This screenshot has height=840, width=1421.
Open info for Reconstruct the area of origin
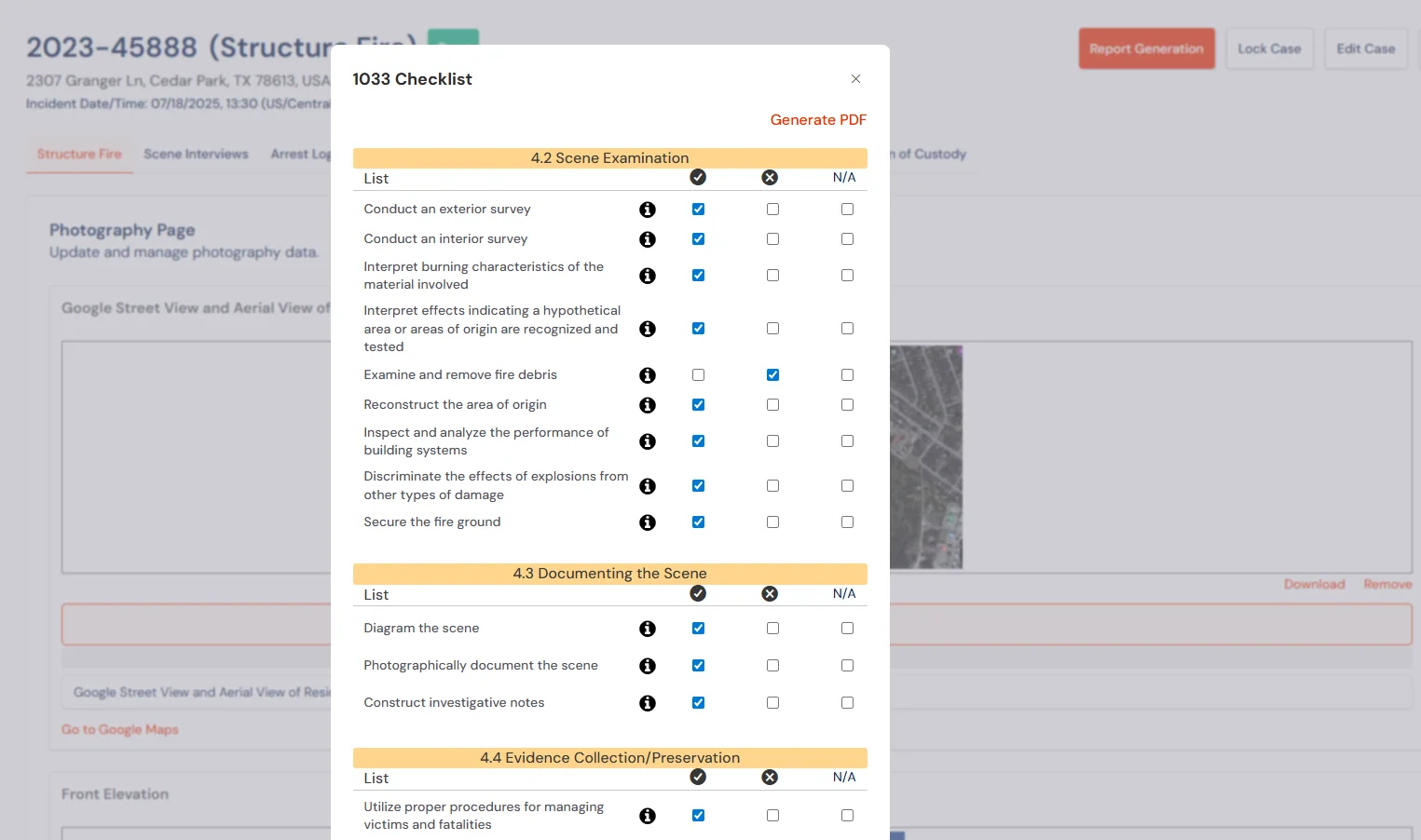point(648,405)
